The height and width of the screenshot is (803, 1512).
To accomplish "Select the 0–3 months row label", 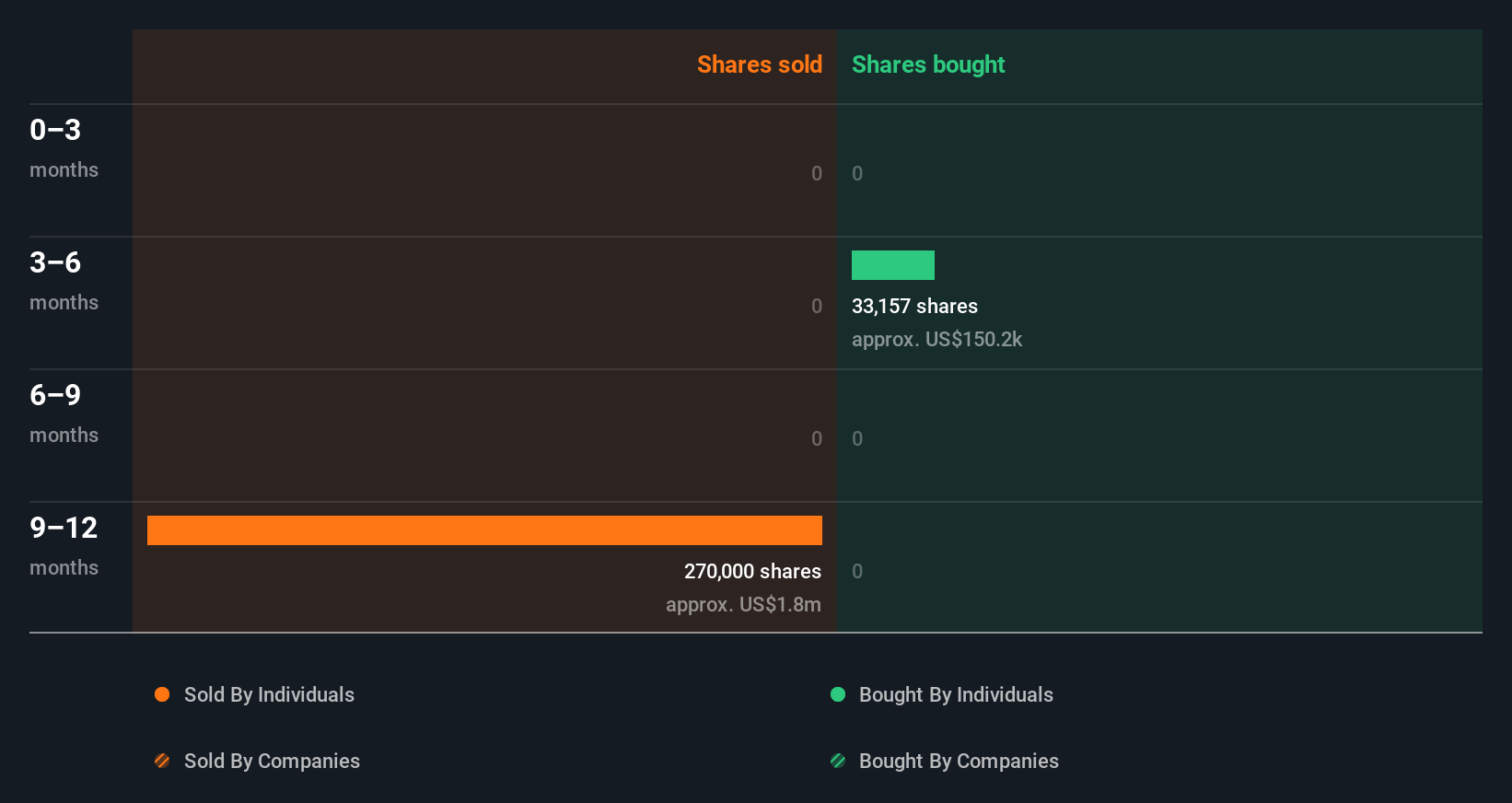I will (64, 148).
